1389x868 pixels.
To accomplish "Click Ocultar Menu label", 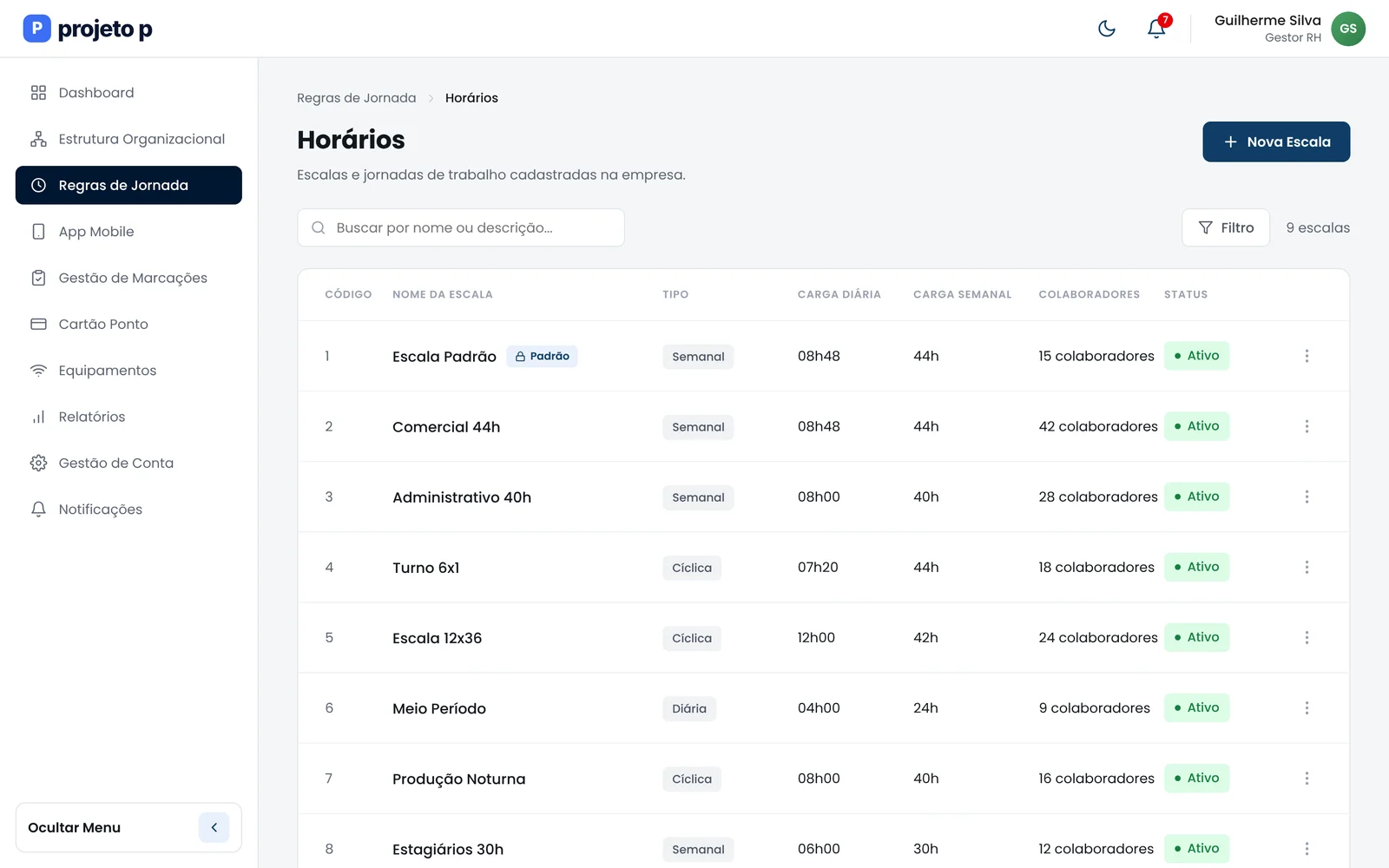I will click(x=74, y=827).
